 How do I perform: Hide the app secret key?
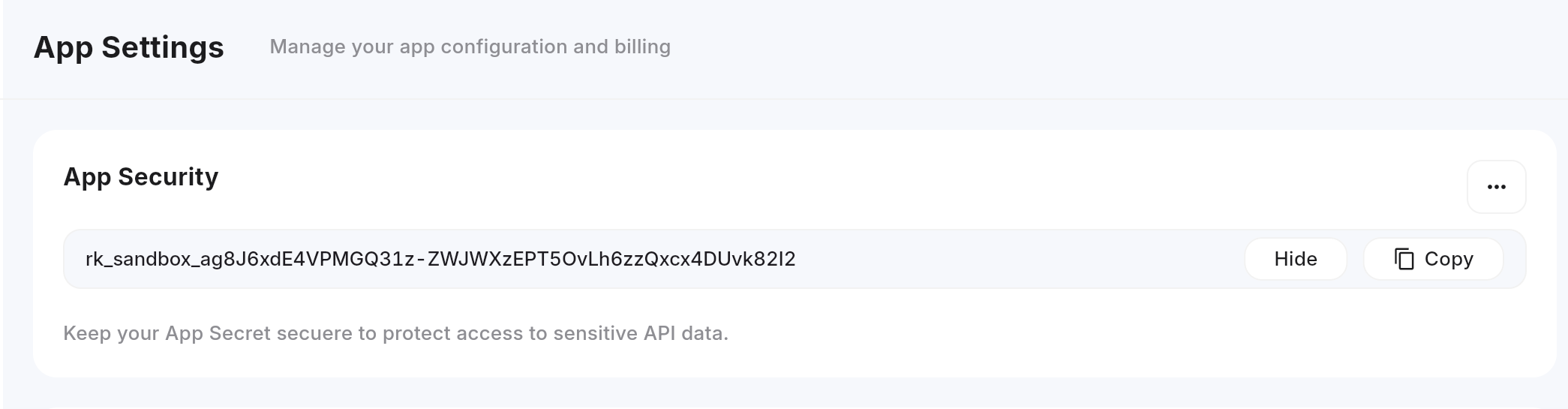coord(1296,259)
